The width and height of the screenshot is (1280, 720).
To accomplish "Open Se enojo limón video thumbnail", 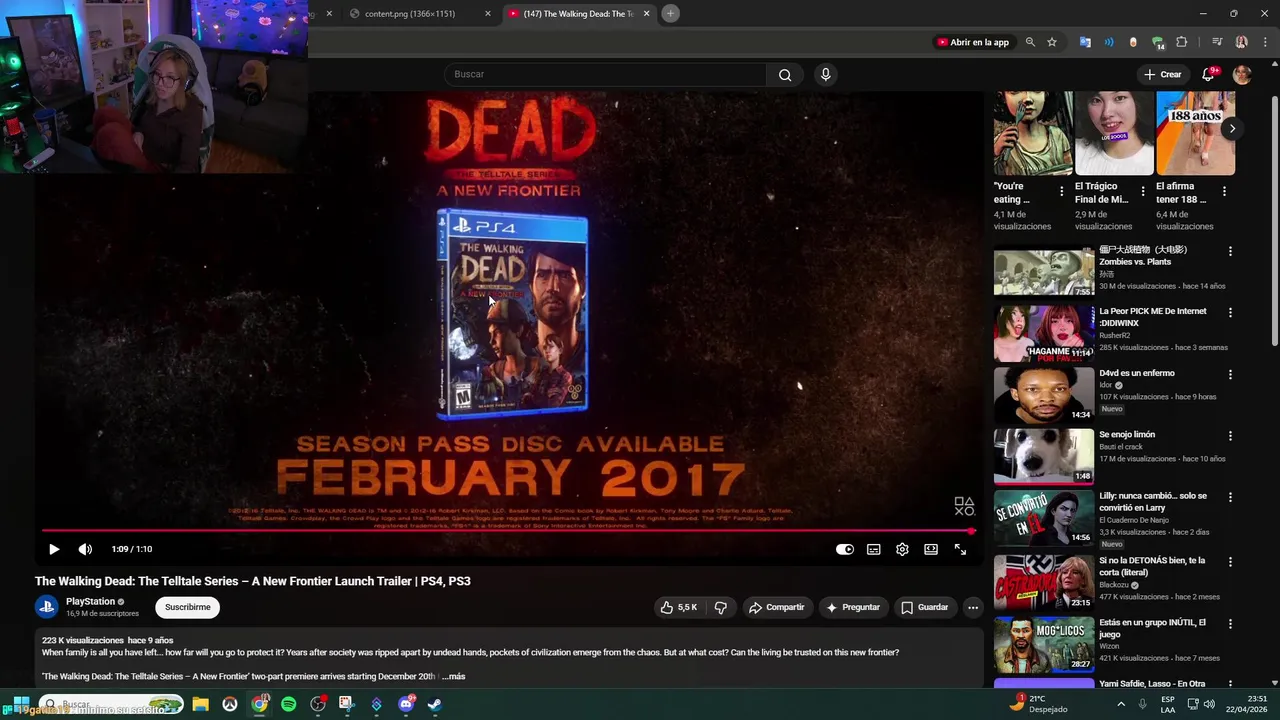I will click(x=1044, y=456).
